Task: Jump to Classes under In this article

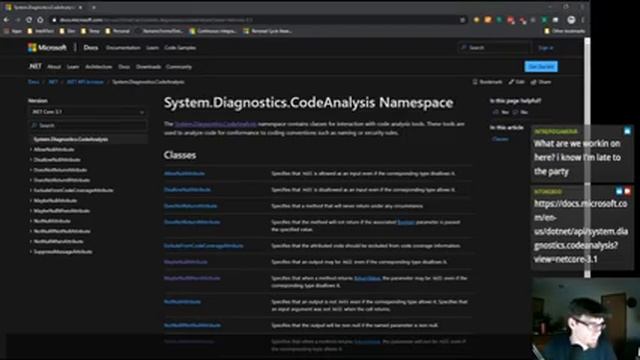Action: [500, 139]
